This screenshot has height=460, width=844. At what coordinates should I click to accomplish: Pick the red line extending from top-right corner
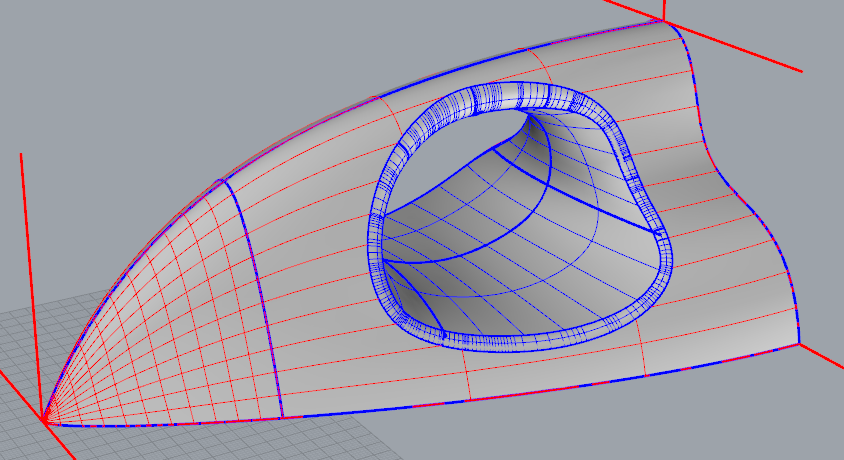pos(740,47)
